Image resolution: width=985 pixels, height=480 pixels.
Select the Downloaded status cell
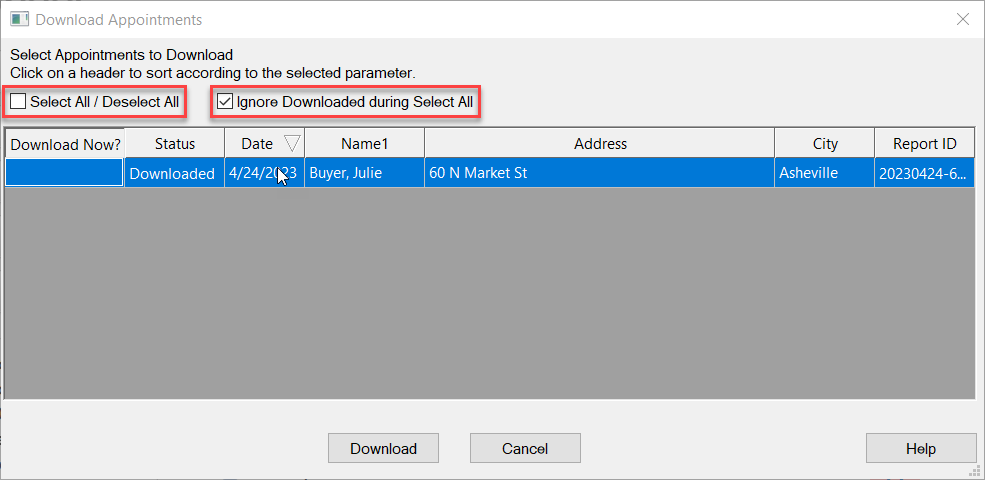[172, 173]
